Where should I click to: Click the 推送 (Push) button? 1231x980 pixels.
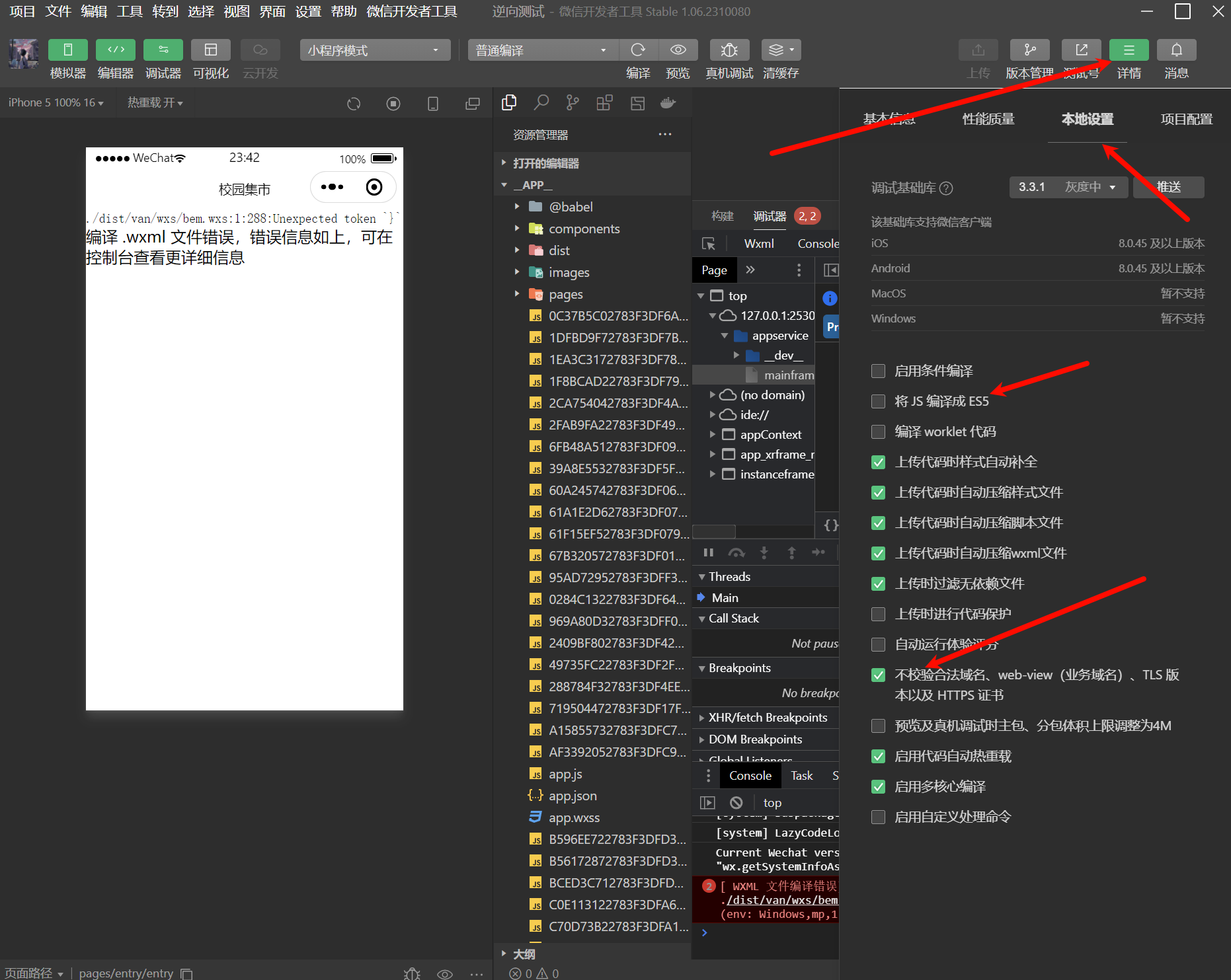pyautogui.click(x=1169, y=187)
